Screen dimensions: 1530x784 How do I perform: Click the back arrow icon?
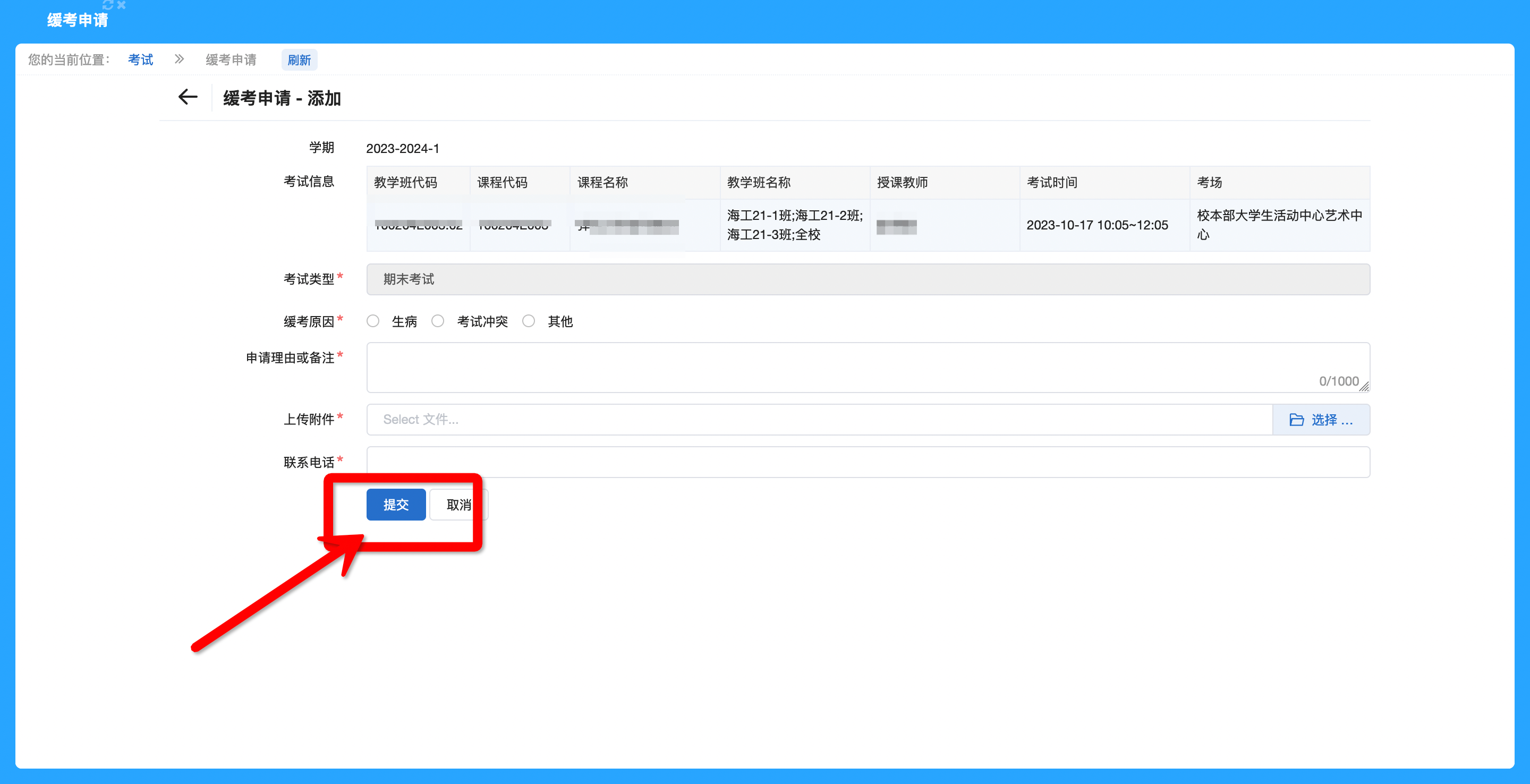point(188,97)
